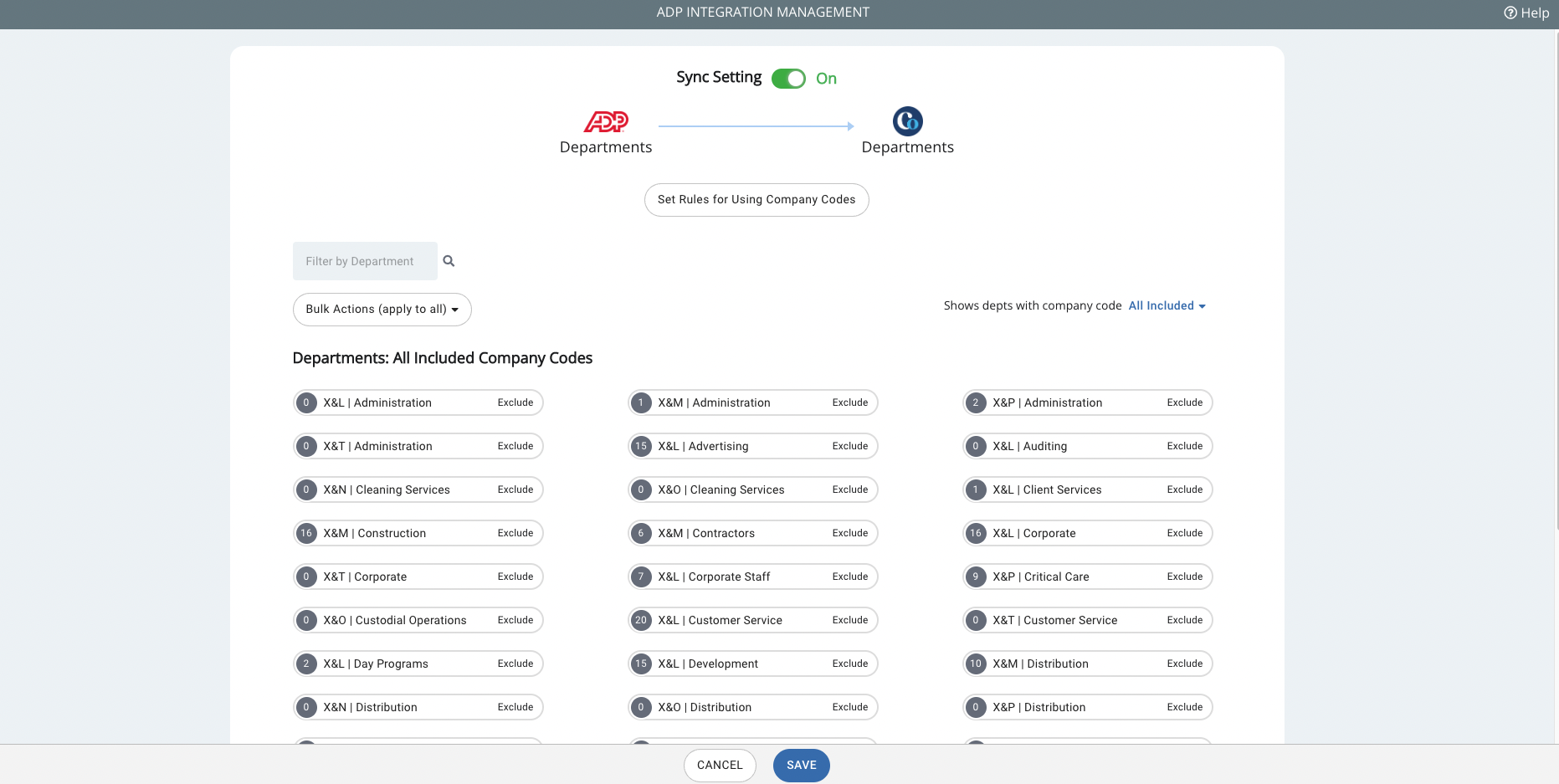Open the Help link
The image size is (1559, 784).
tap(1526, 13)
